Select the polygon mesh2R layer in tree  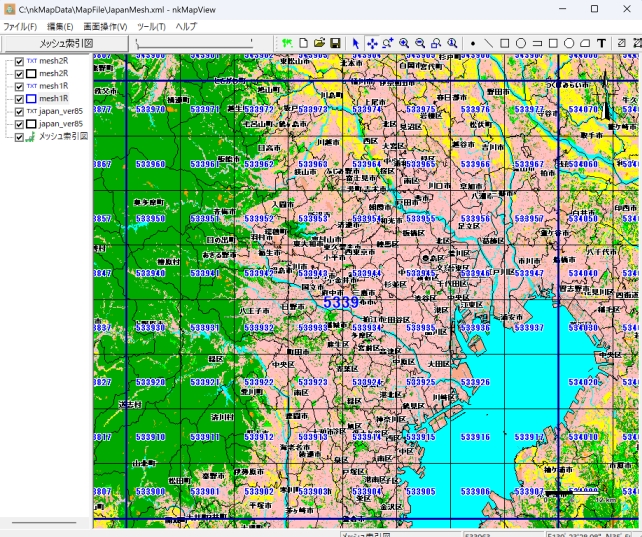pyautogui.click(x=53, y=73)
